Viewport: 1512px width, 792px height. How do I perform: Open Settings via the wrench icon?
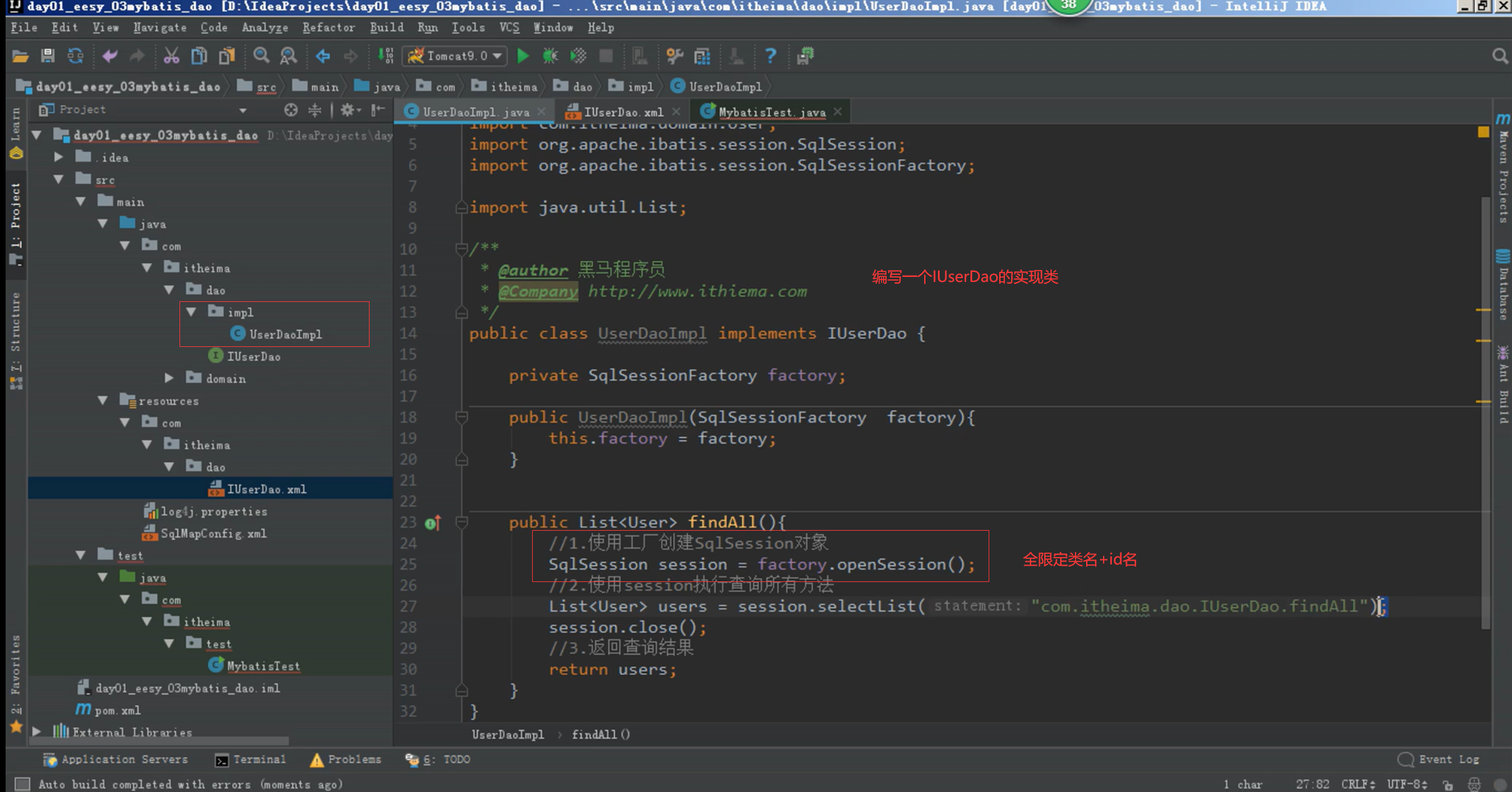(x=673, y=56)
